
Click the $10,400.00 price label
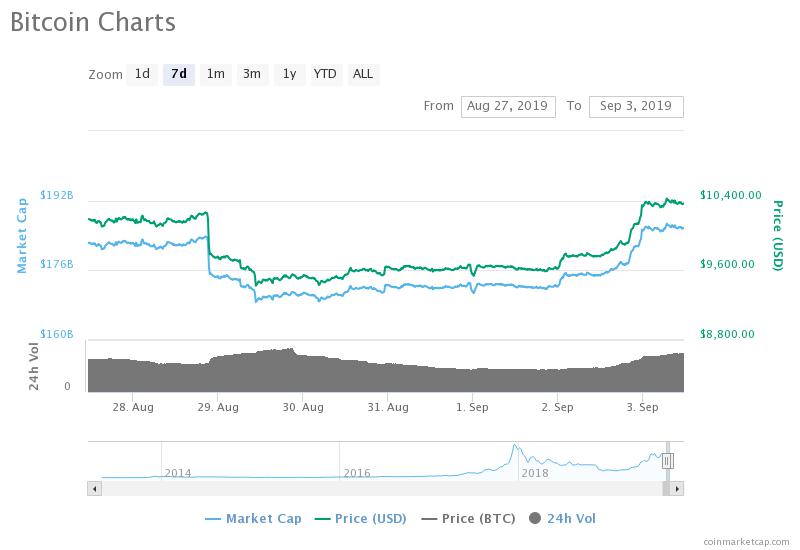[731, 195]
